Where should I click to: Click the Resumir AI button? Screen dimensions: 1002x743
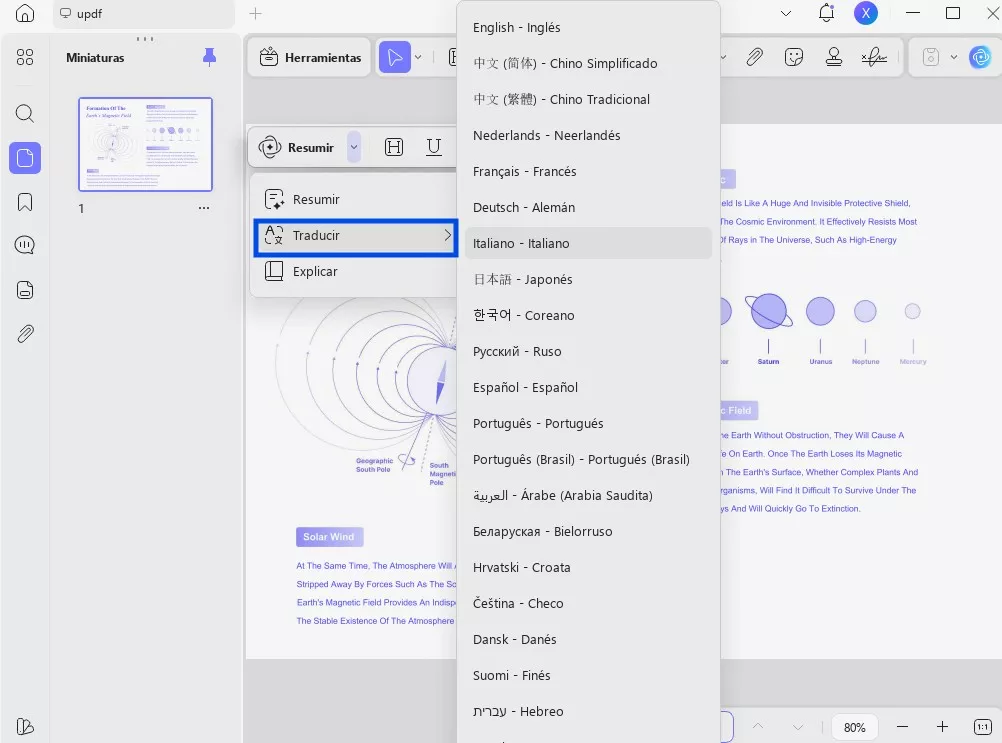[x=297, y=148]
